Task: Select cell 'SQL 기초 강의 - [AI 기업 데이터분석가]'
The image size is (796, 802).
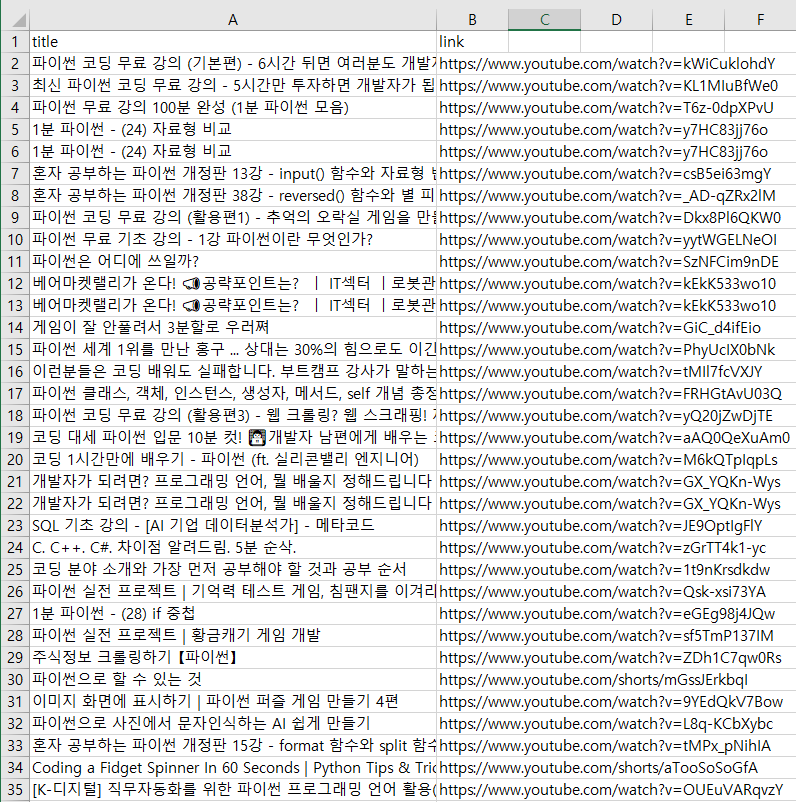Action: 233,525
